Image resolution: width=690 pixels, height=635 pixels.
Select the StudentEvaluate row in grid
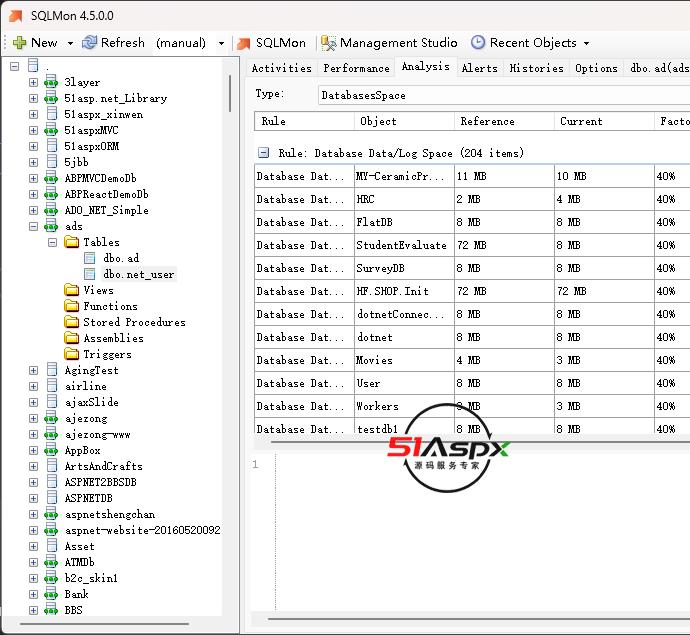click(401, 245)
